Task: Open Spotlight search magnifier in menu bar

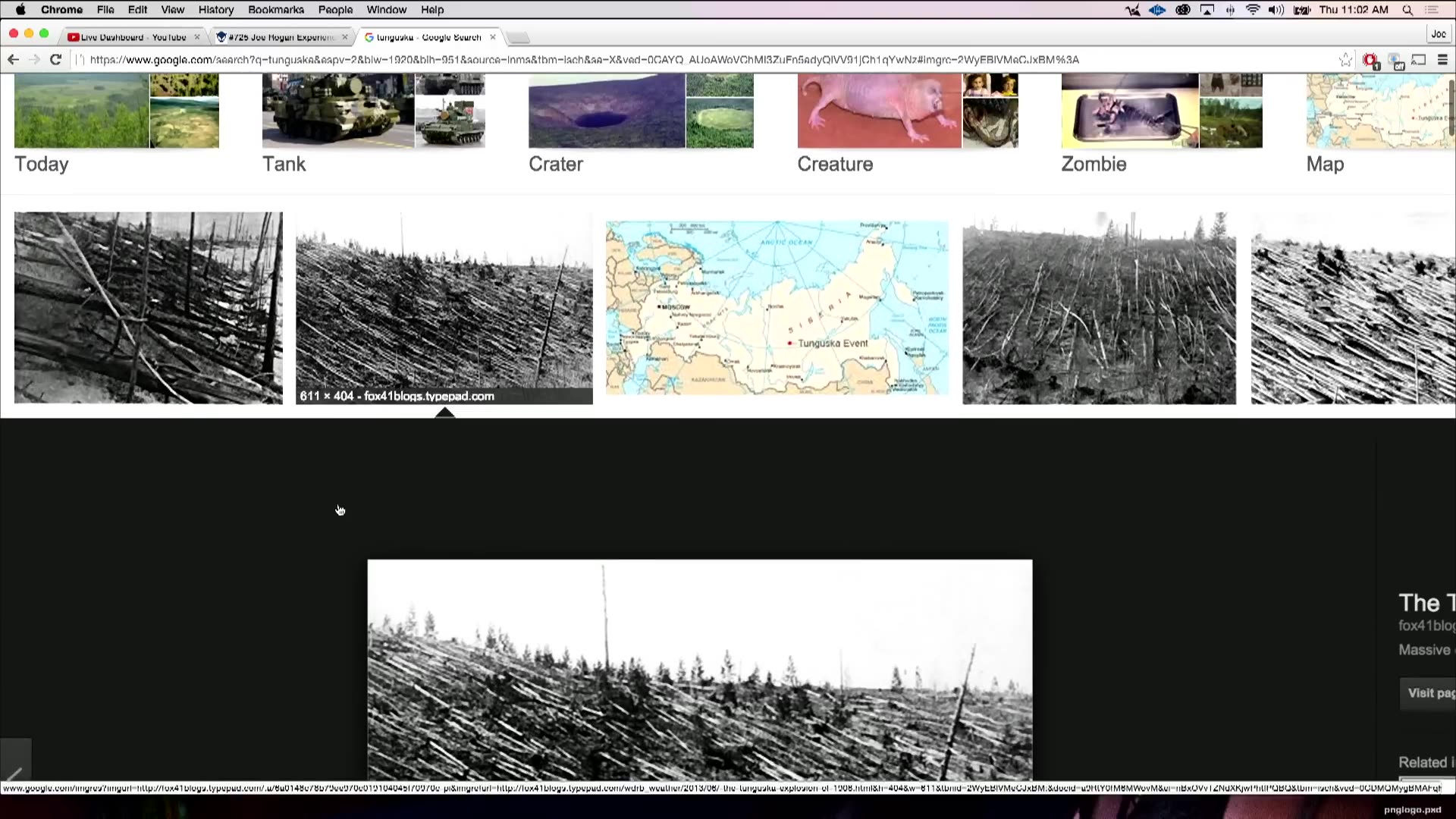Action: pyautogui.click(x=1407, y=10)
